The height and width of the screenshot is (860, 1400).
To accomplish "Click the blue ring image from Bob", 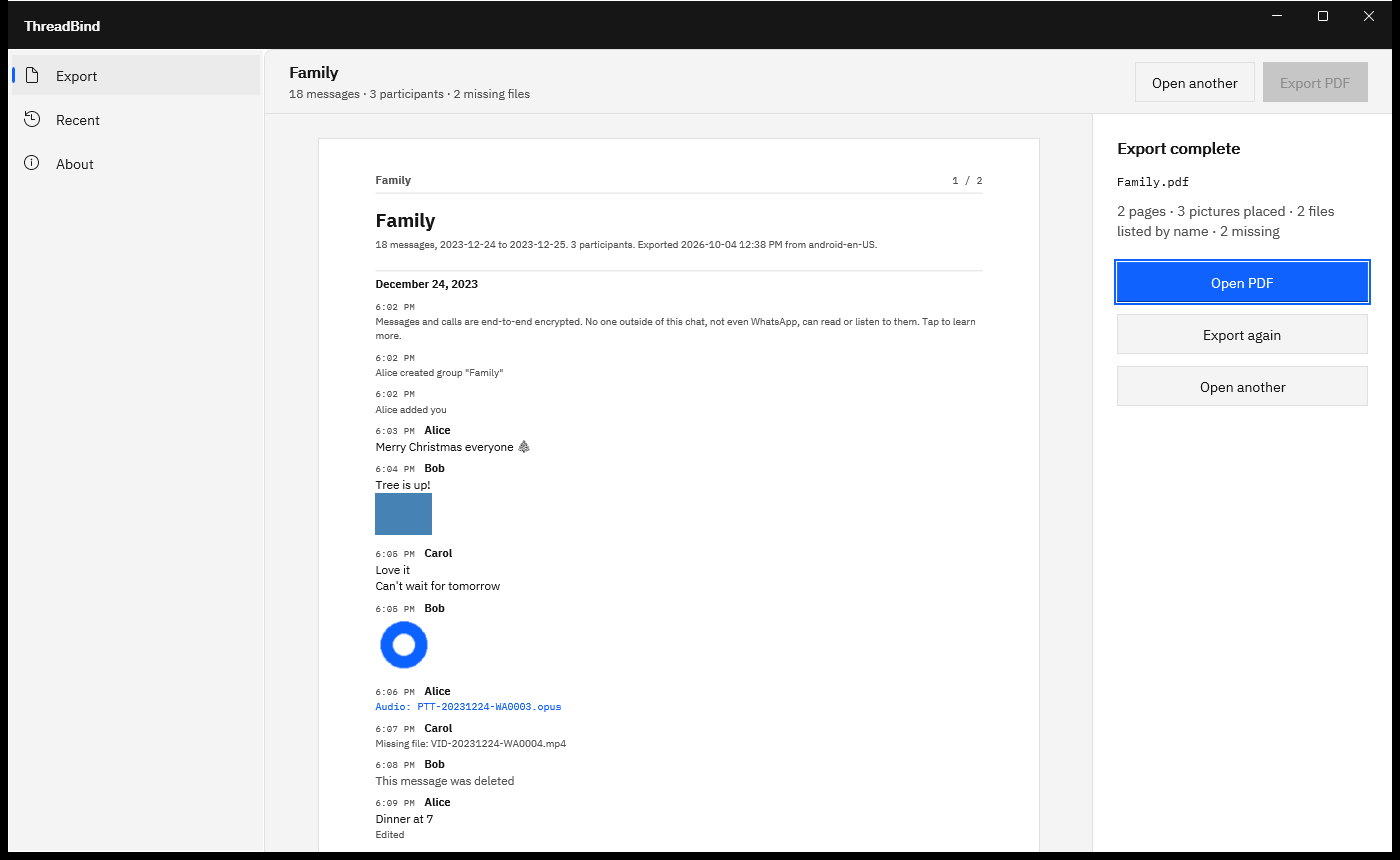I will coord(404,645).
